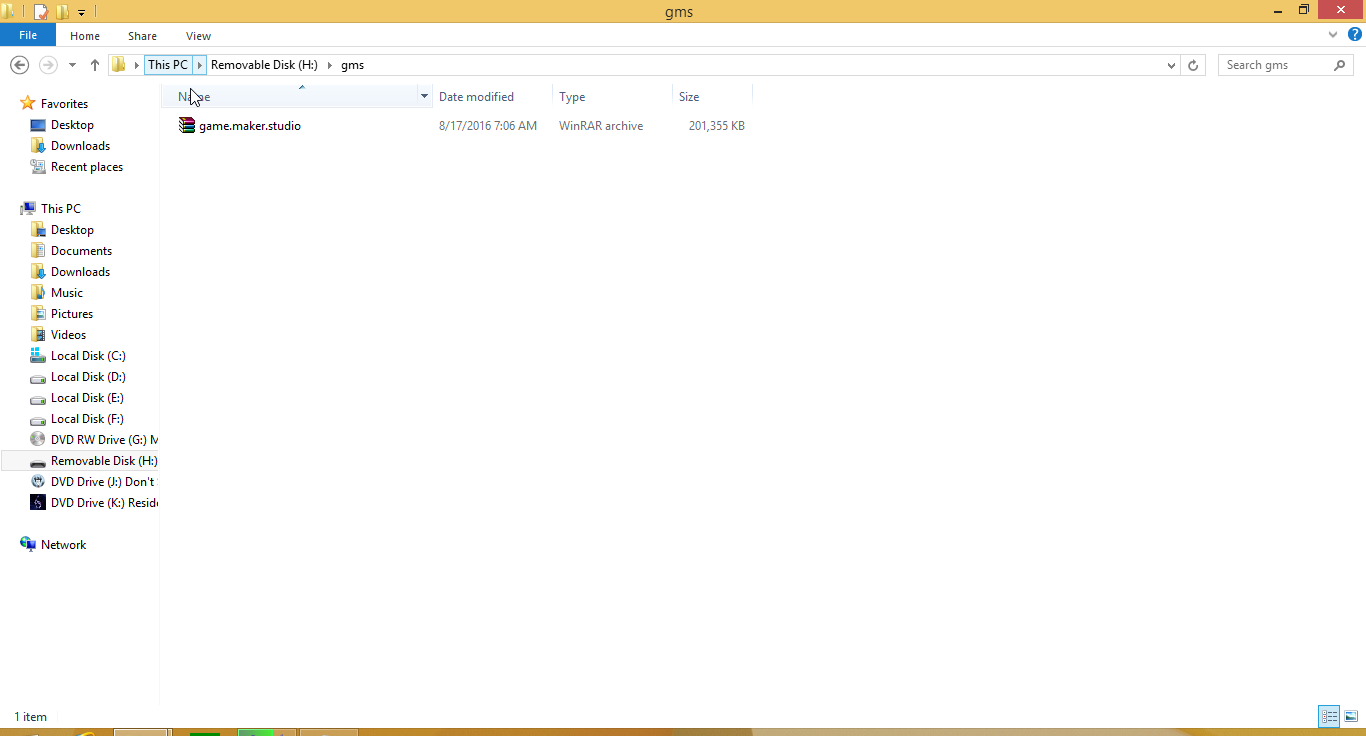Click the Local Disk (C:) drive icon
This screenshot has height=736, width=1366.
[x=38, y=356]
